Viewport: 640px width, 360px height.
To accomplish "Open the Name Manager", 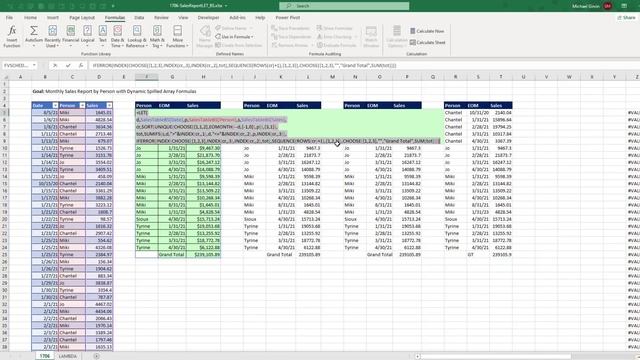I will pyautogui.click(x=205, y=36).
